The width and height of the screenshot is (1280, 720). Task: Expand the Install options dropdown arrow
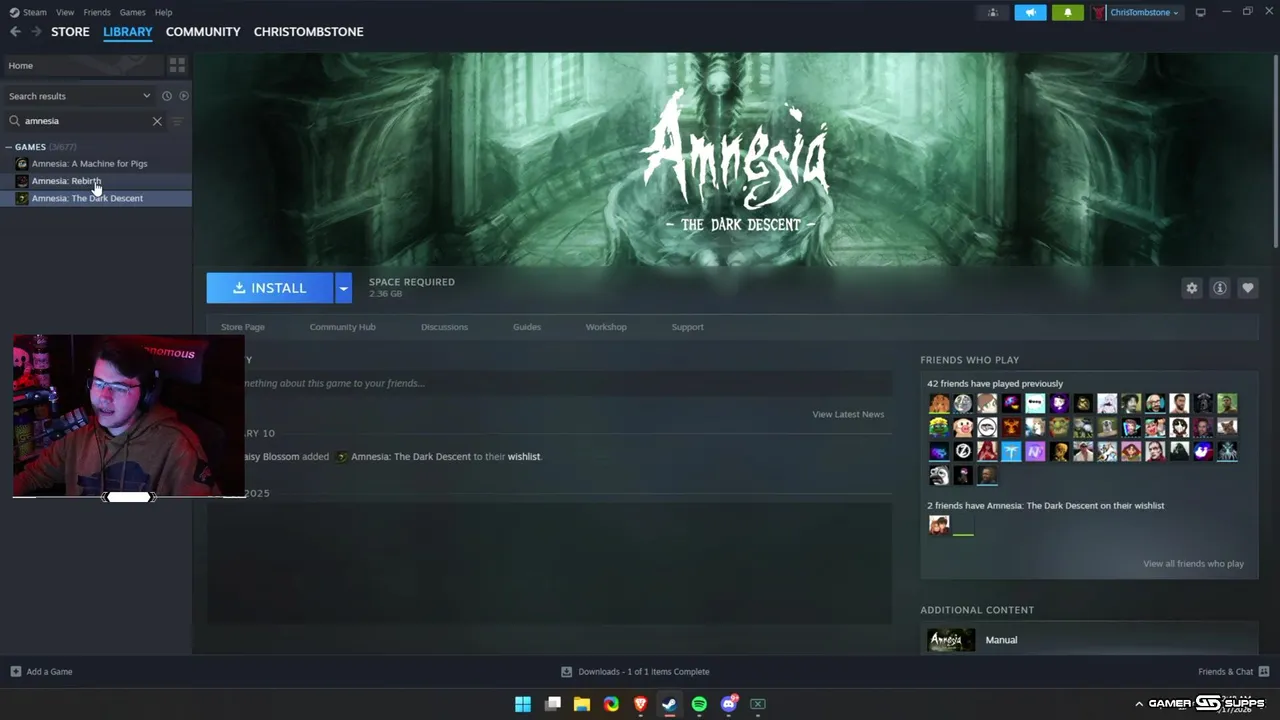pos(343,288)
